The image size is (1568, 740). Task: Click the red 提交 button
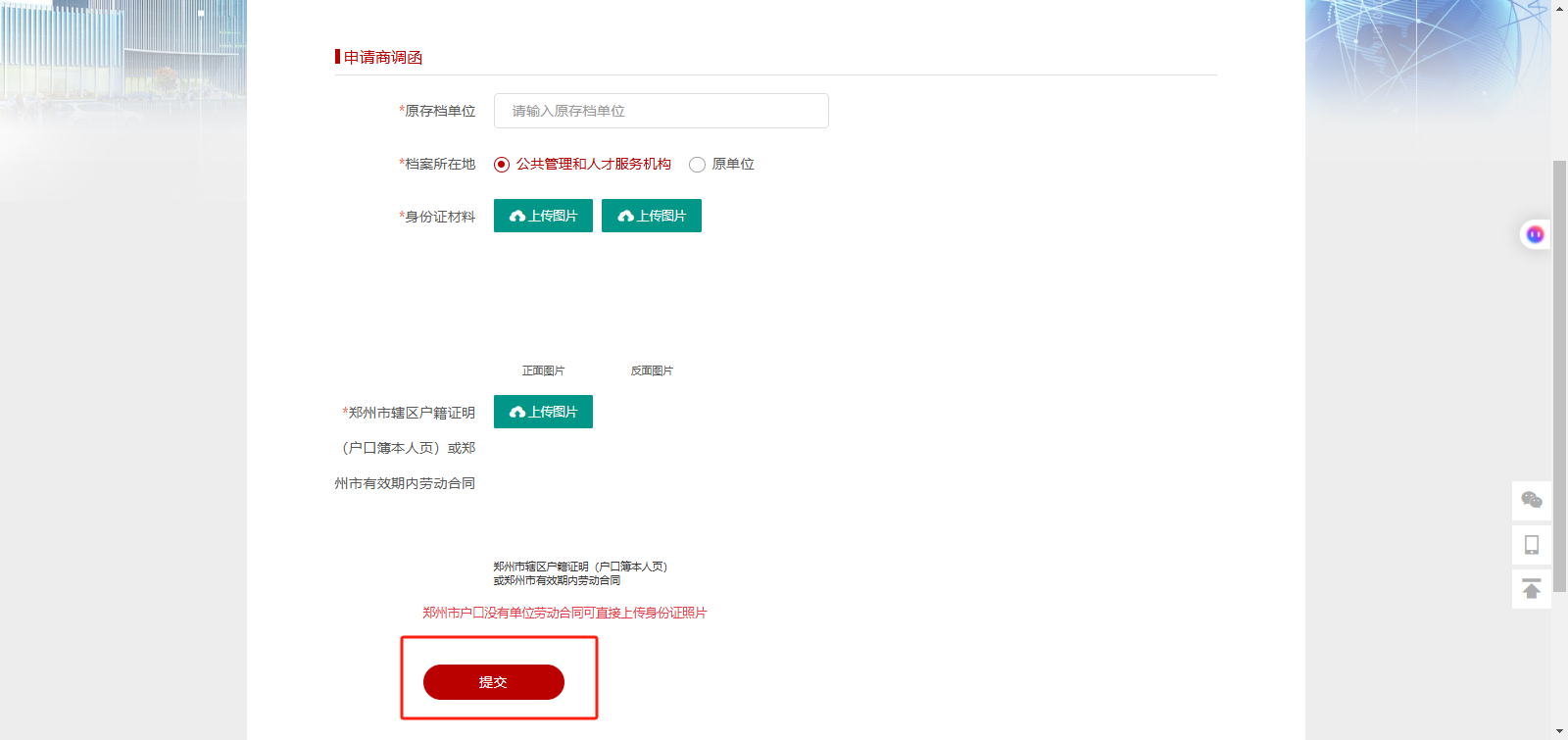coord(494,682)
